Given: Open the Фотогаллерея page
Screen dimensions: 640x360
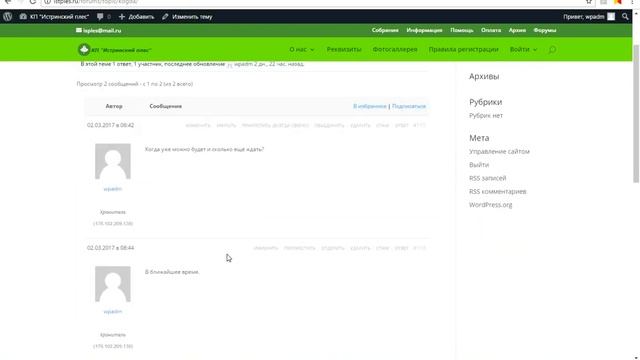Looking at the screenshot, I should [395, 49].
